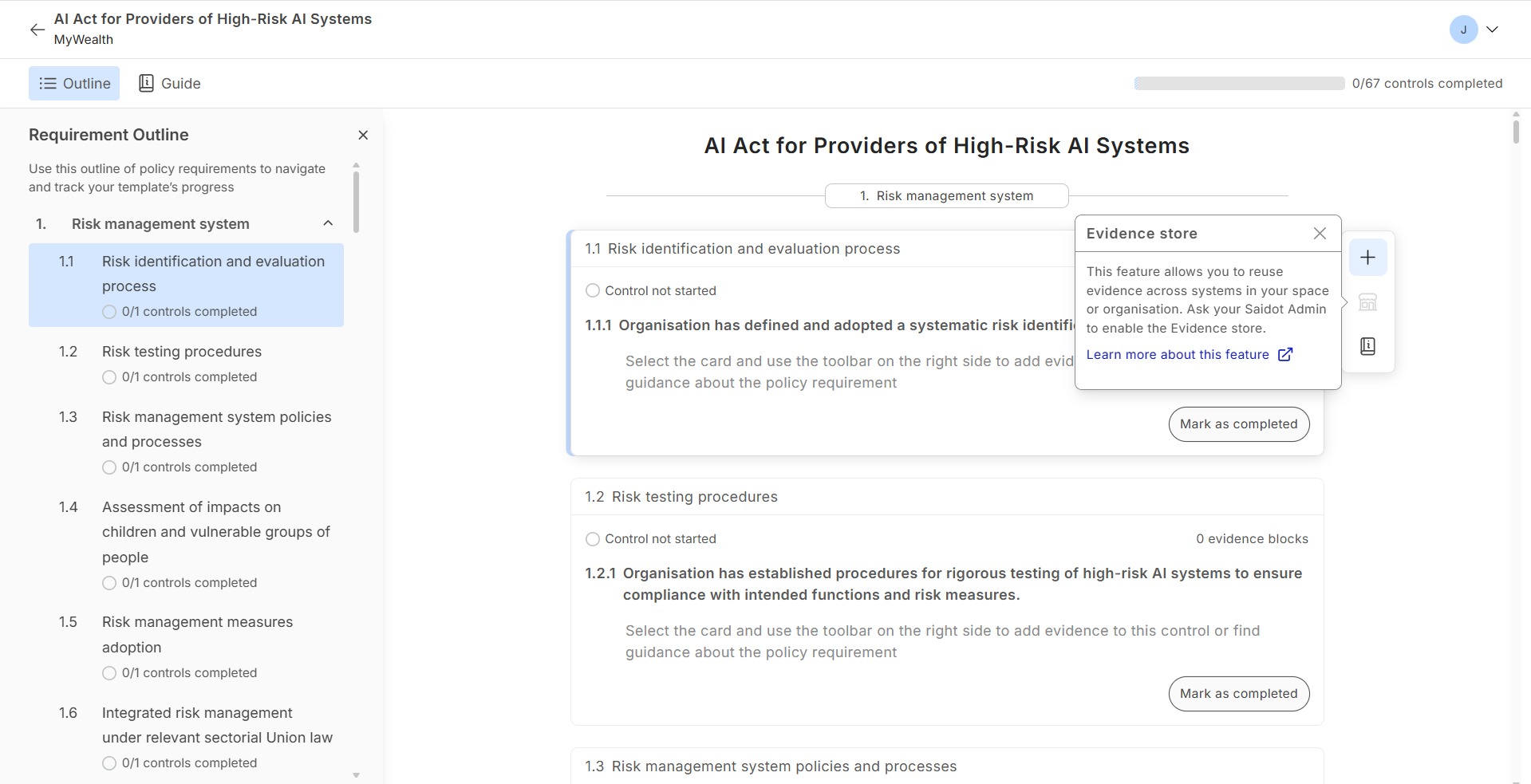Toggle Control not started circle in 1.2

[x=593, y=539]
